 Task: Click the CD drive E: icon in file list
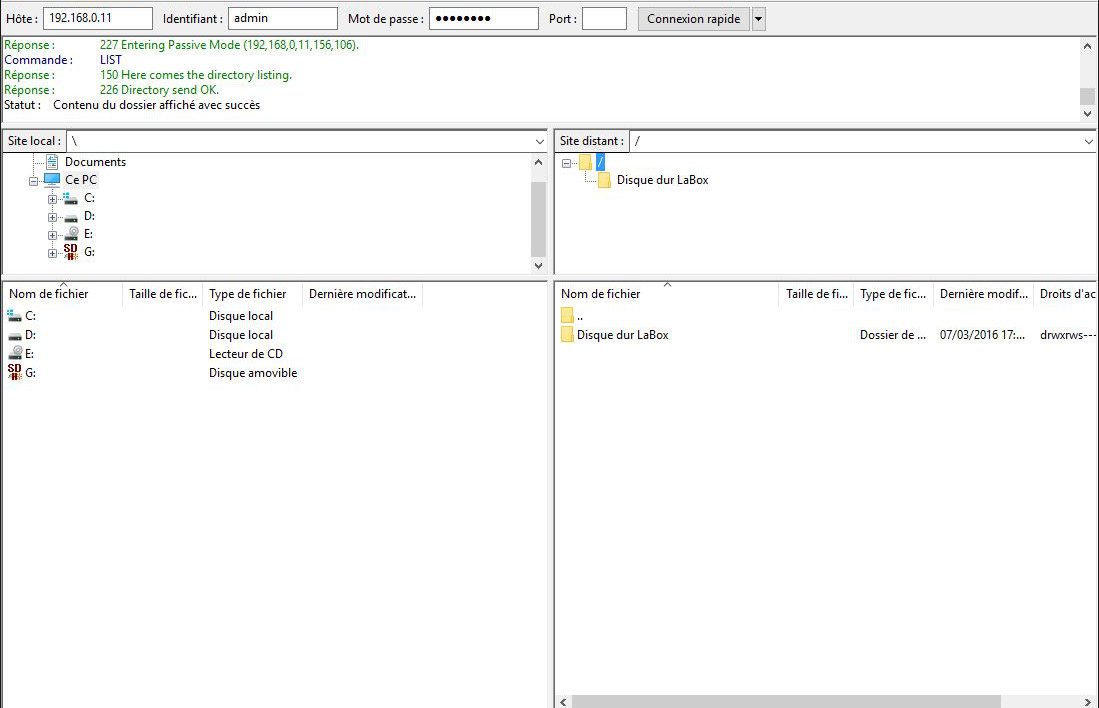click(x=14, y=354)
